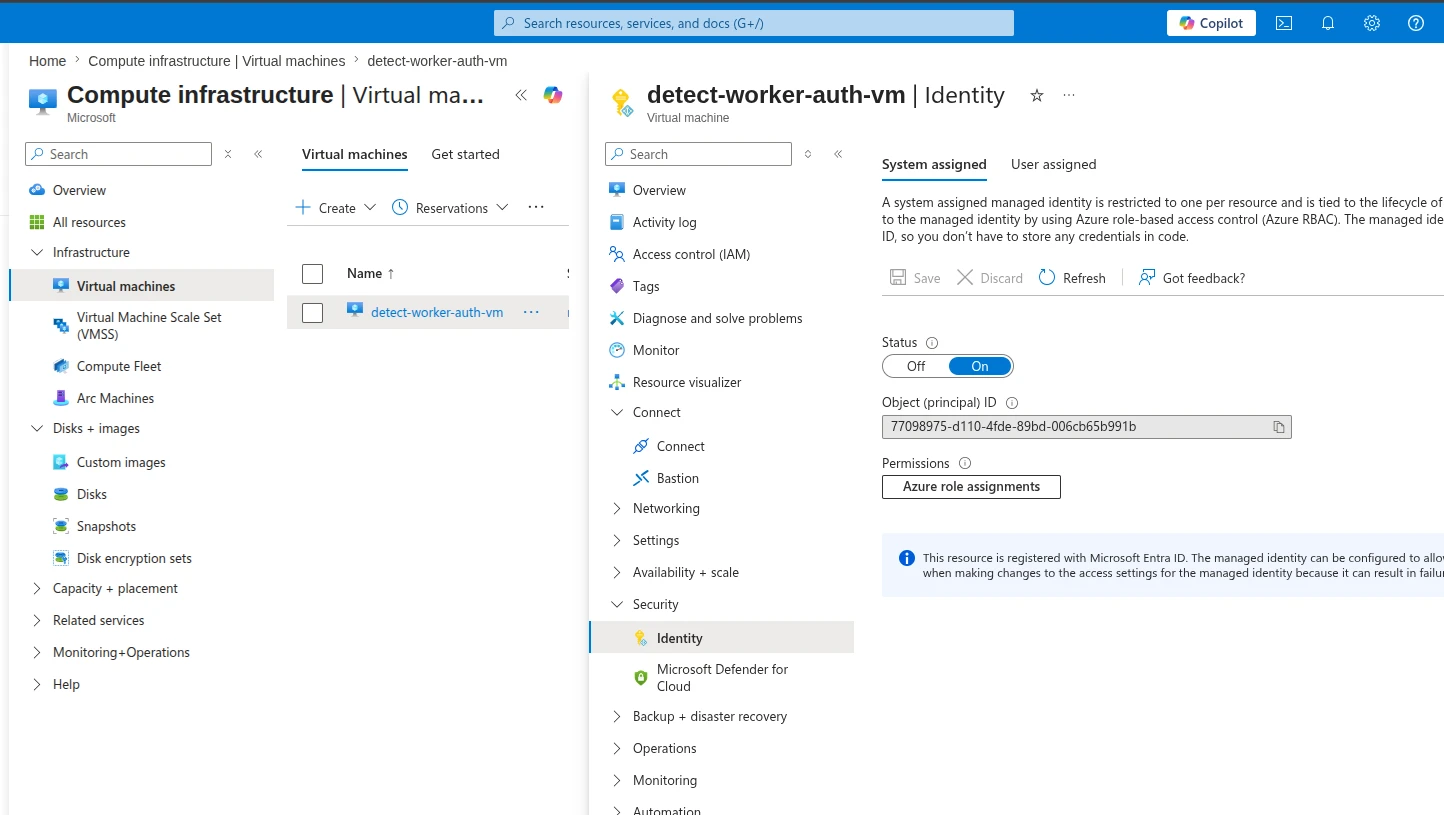Viewport: 1444px width, 815px height.
Task: Open detect-worker-auth-vm link in list
Action: (x=437, y=312)
